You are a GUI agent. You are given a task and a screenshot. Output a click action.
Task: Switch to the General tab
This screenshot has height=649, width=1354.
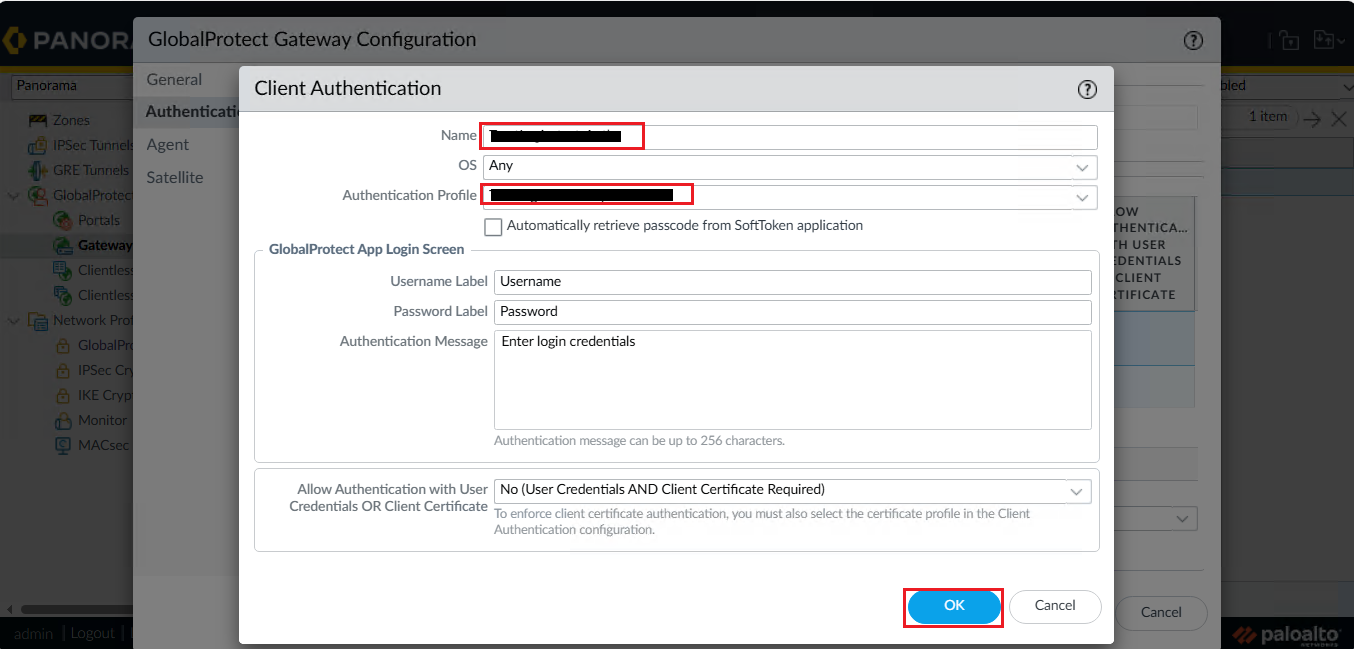pos(174,80)
